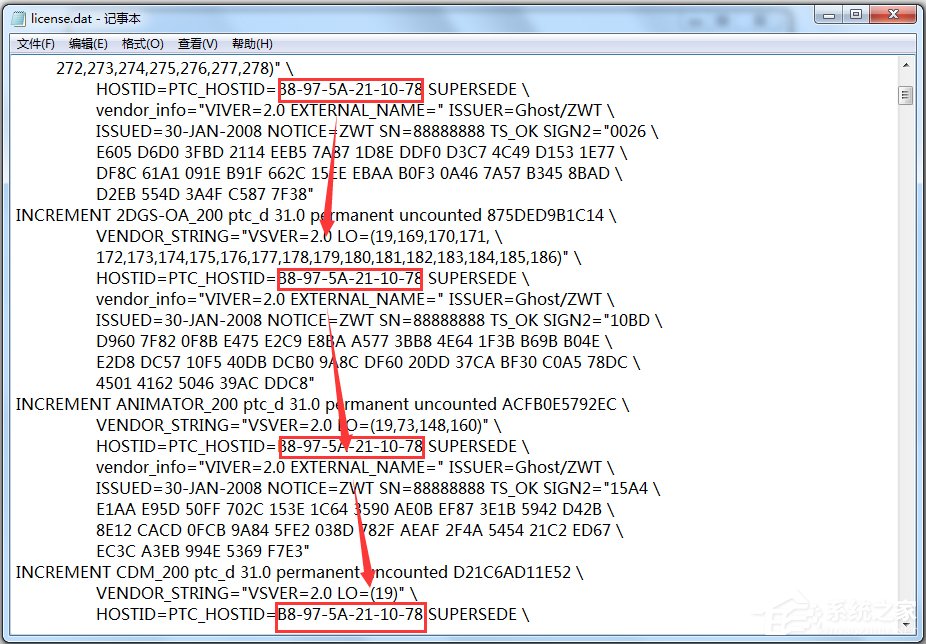Click the INCREMENT CDM_200 line

click(x=299, y=572)
